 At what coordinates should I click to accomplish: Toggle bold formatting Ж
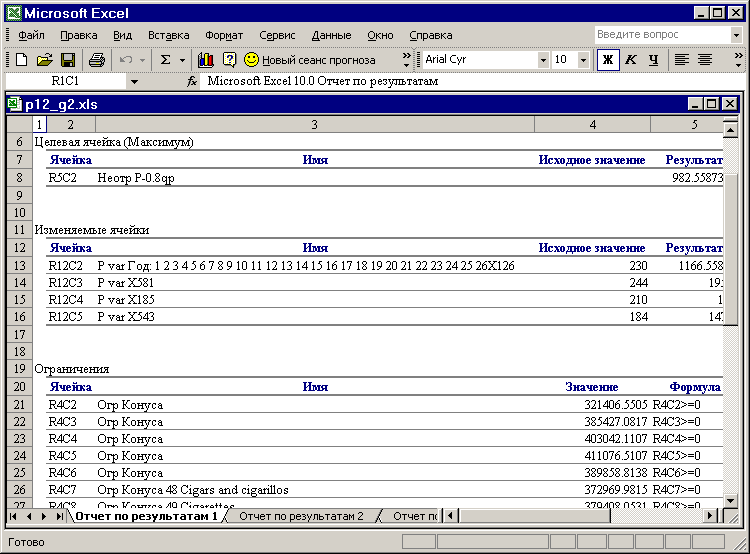point(608,60)
